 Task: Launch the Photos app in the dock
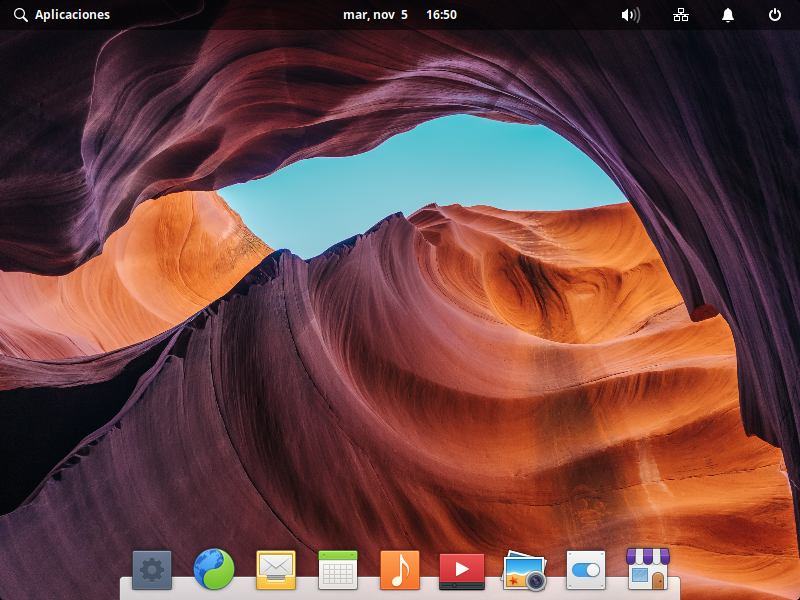[524, 571]
